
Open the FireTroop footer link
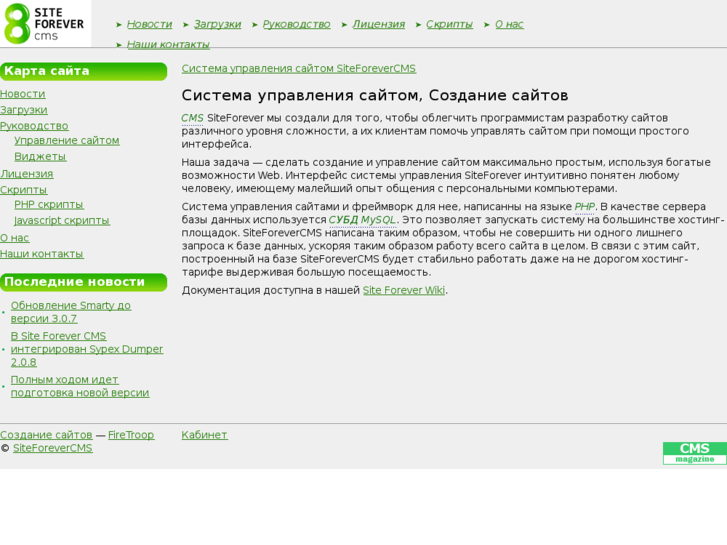[x=131, y=435]
